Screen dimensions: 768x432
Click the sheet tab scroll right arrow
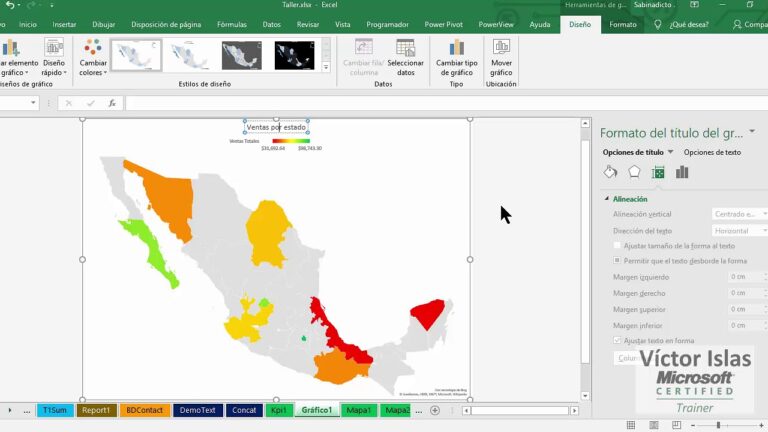[x=9, y=410]
